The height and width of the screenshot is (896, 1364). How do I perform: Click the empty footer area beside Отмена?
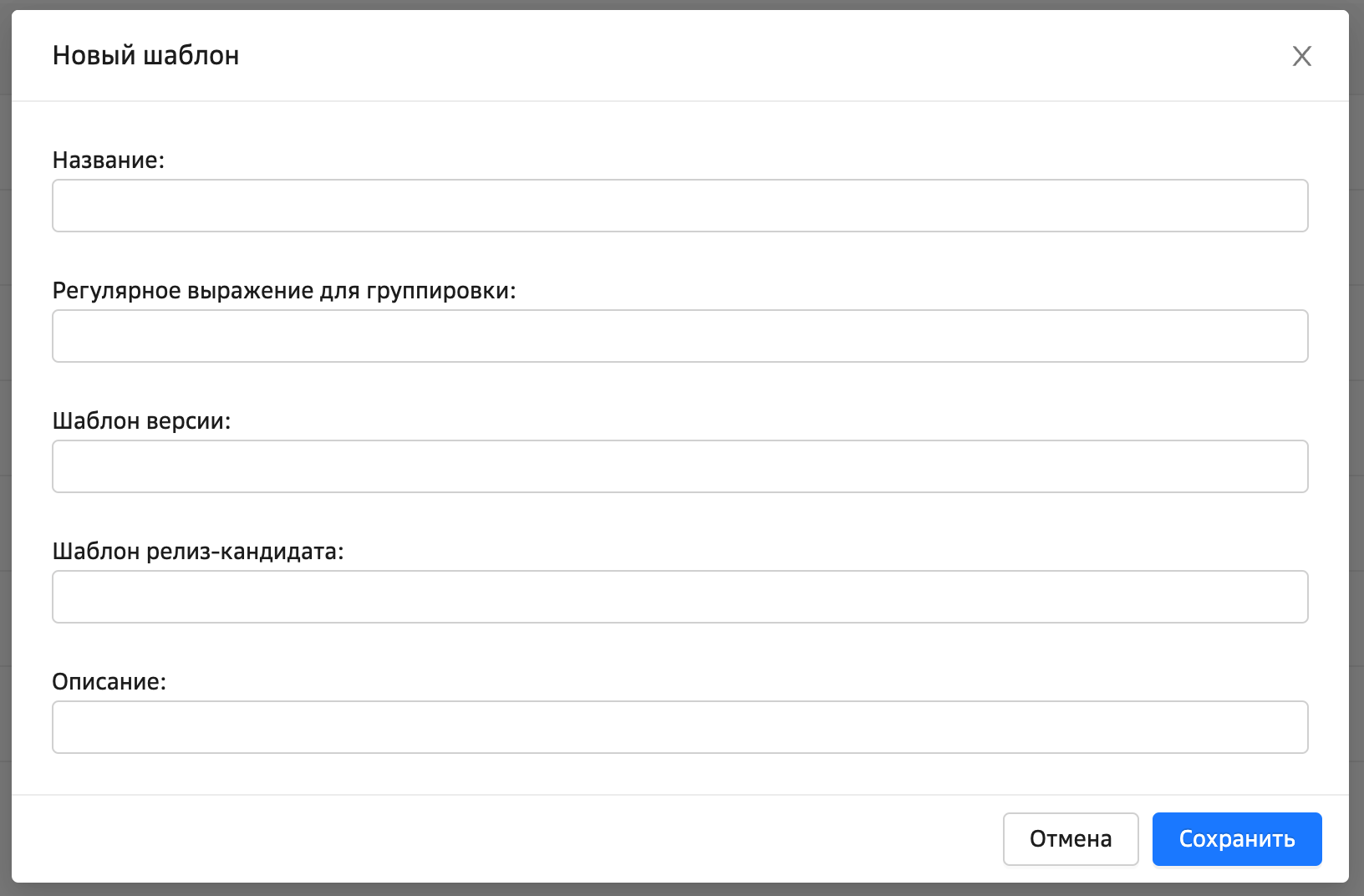point(501,838)
